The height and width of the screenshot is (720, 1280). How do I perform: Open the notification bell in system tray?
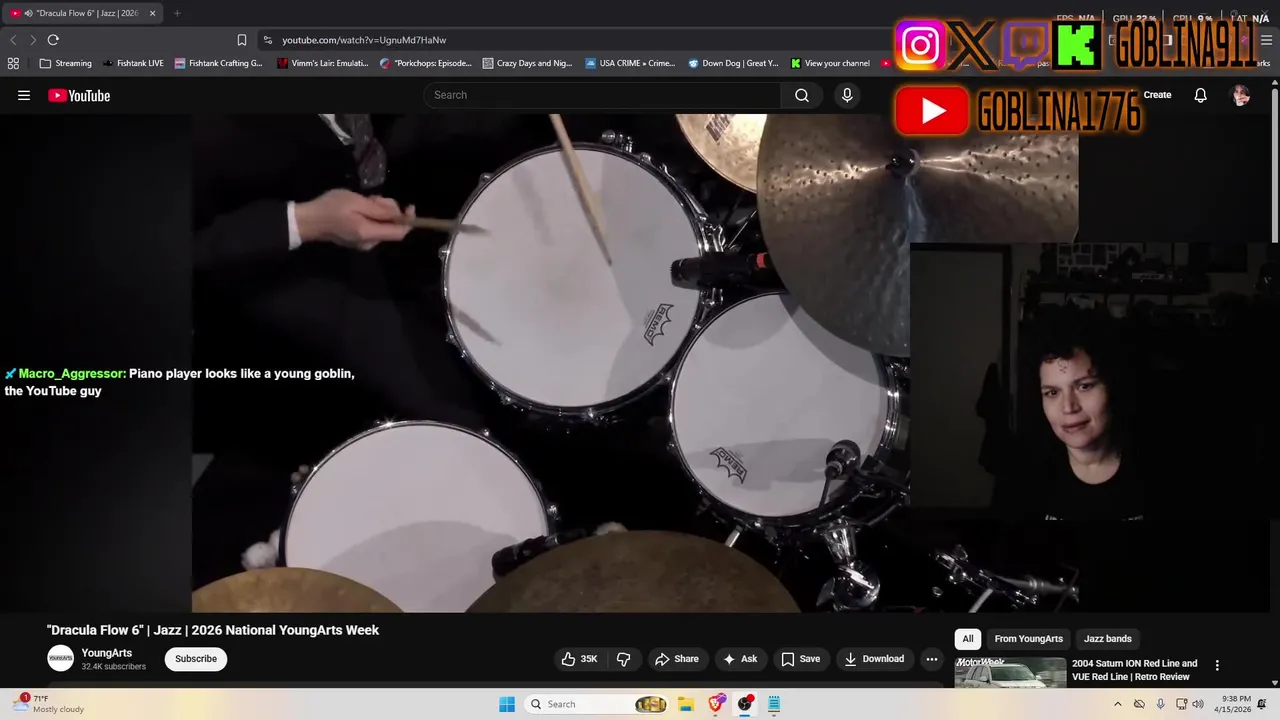(x=1262, y=704)
